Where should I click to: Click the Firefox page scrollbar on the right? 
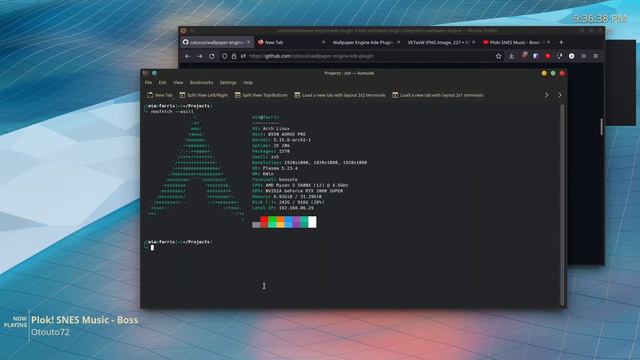[x=602, y=127]
